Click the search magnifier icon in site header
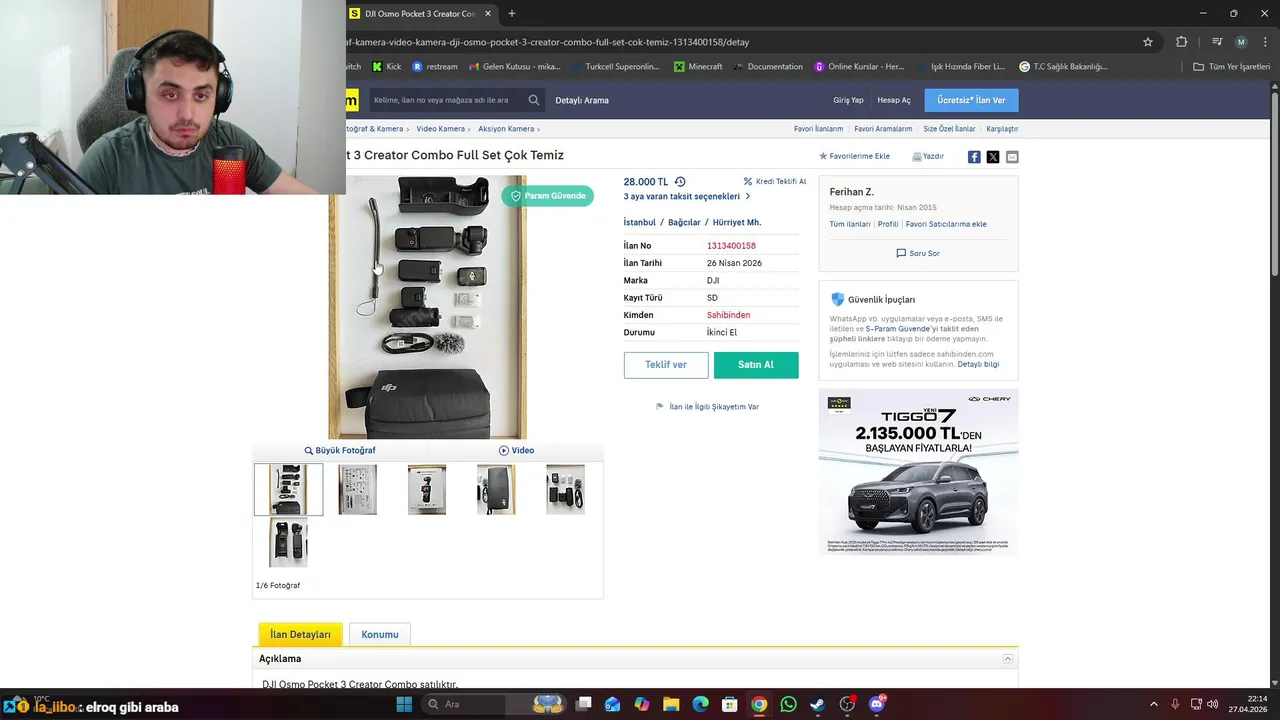 point(534,100)
